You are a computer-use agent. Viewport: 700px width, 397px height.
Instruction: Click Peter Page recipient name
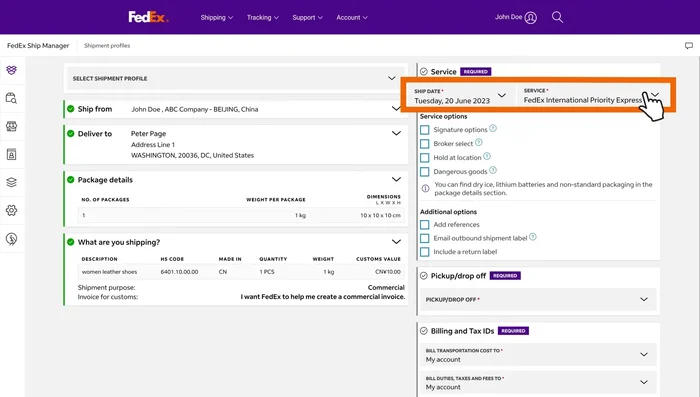tap(148, 134)
